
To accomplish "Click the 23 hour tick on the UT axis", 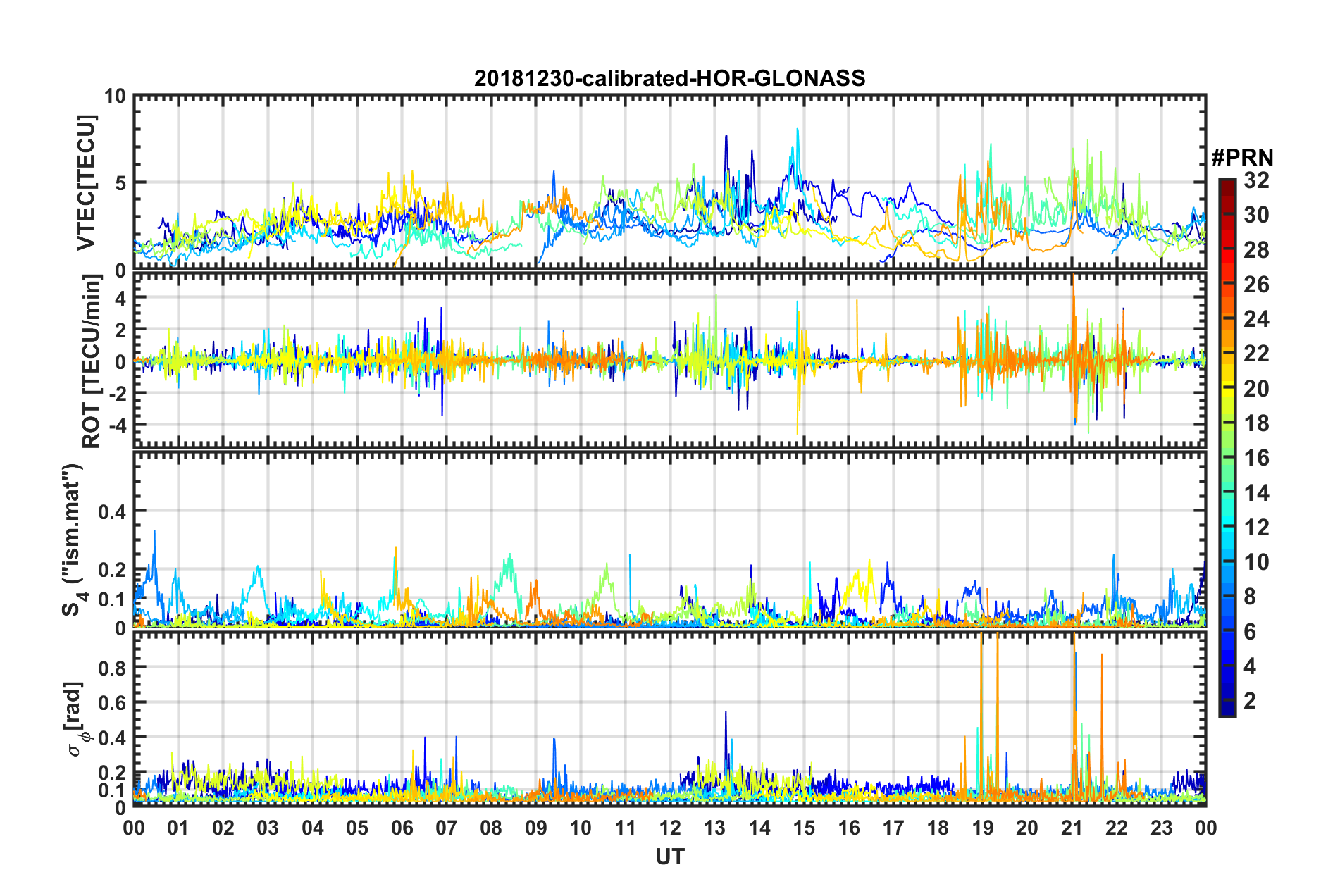I will [x=1162, y=827].
